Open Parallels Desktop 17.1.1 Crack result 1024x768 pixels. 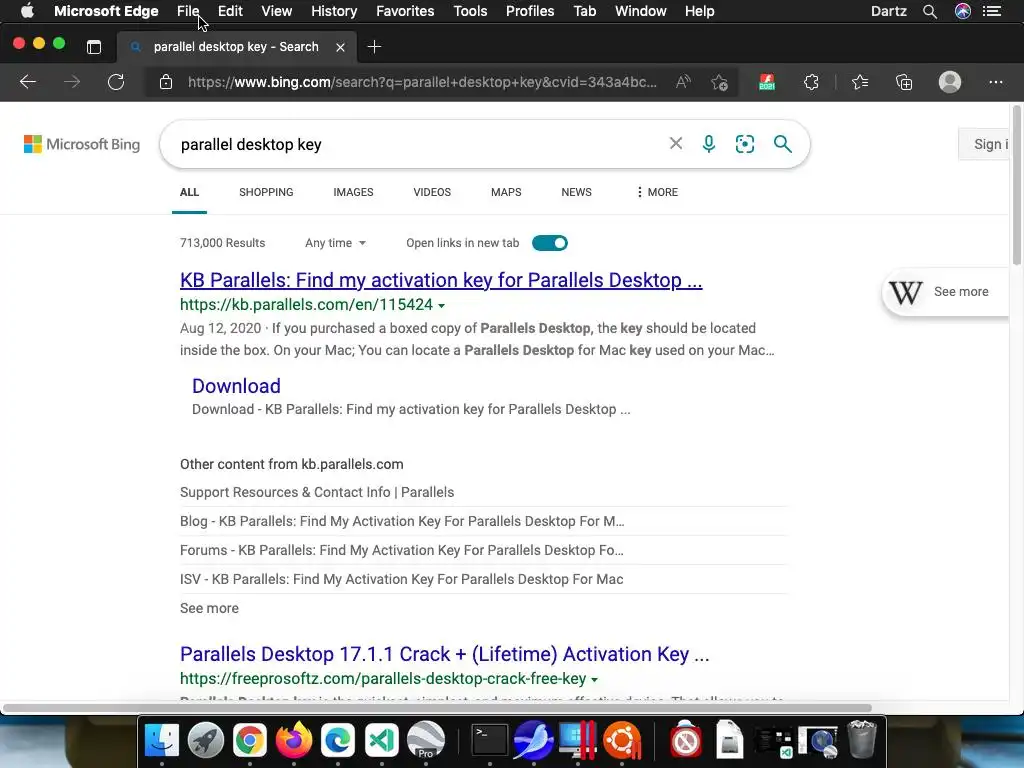click(444, 654)
